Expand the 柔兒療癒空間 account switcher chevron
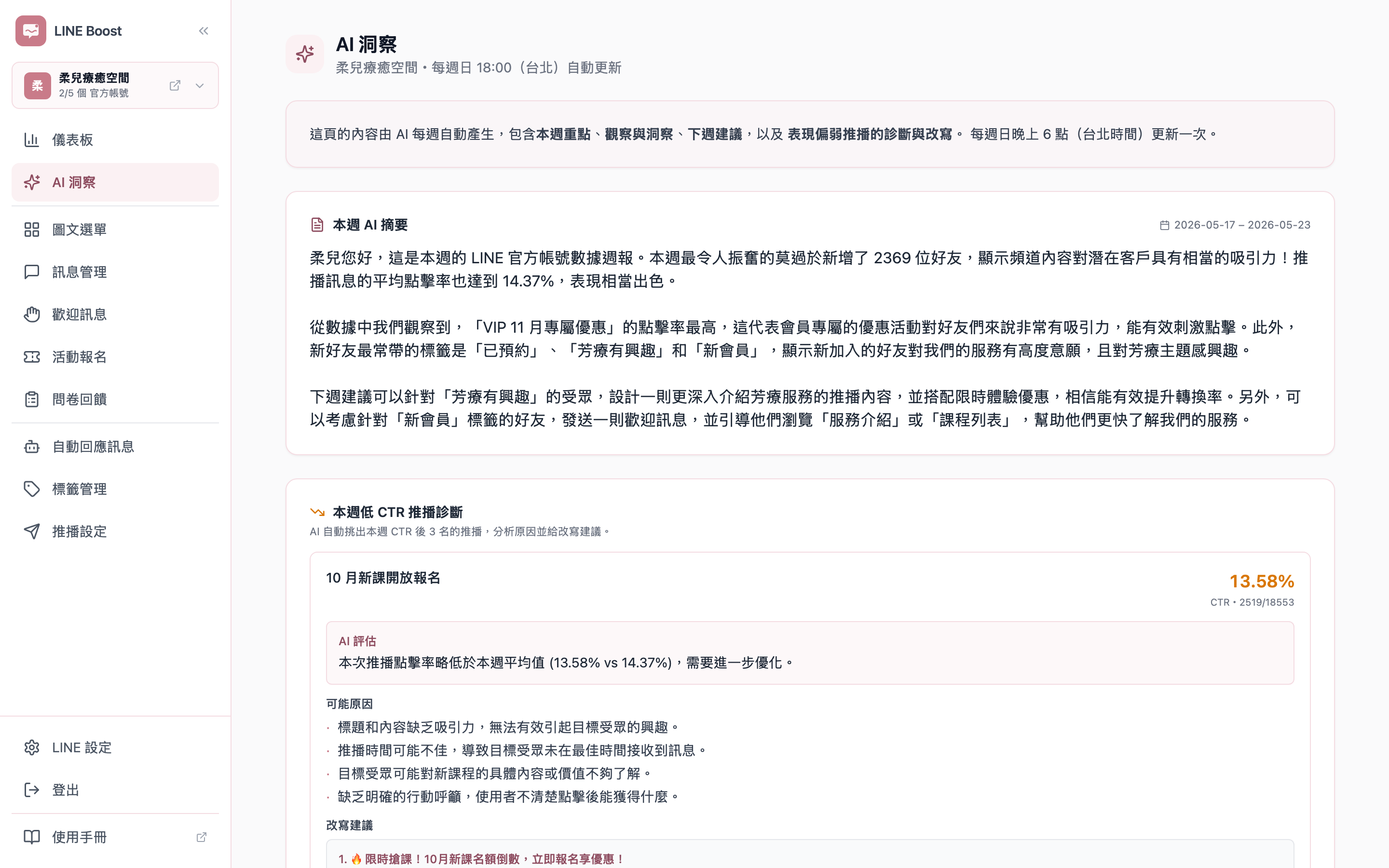Screen dimensions: 1389x868 point(200,85)
